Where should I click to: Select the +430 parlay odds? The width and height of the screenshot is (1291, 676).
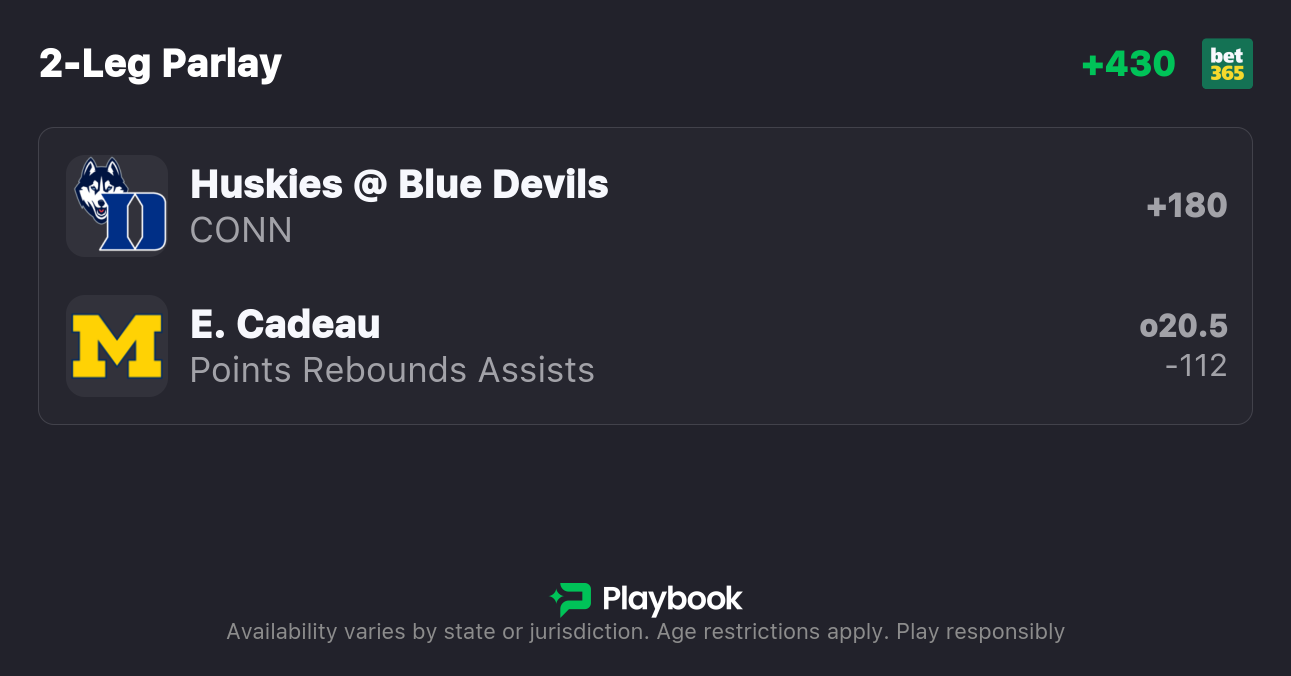pyautogui.click(x=1128, y=64)
